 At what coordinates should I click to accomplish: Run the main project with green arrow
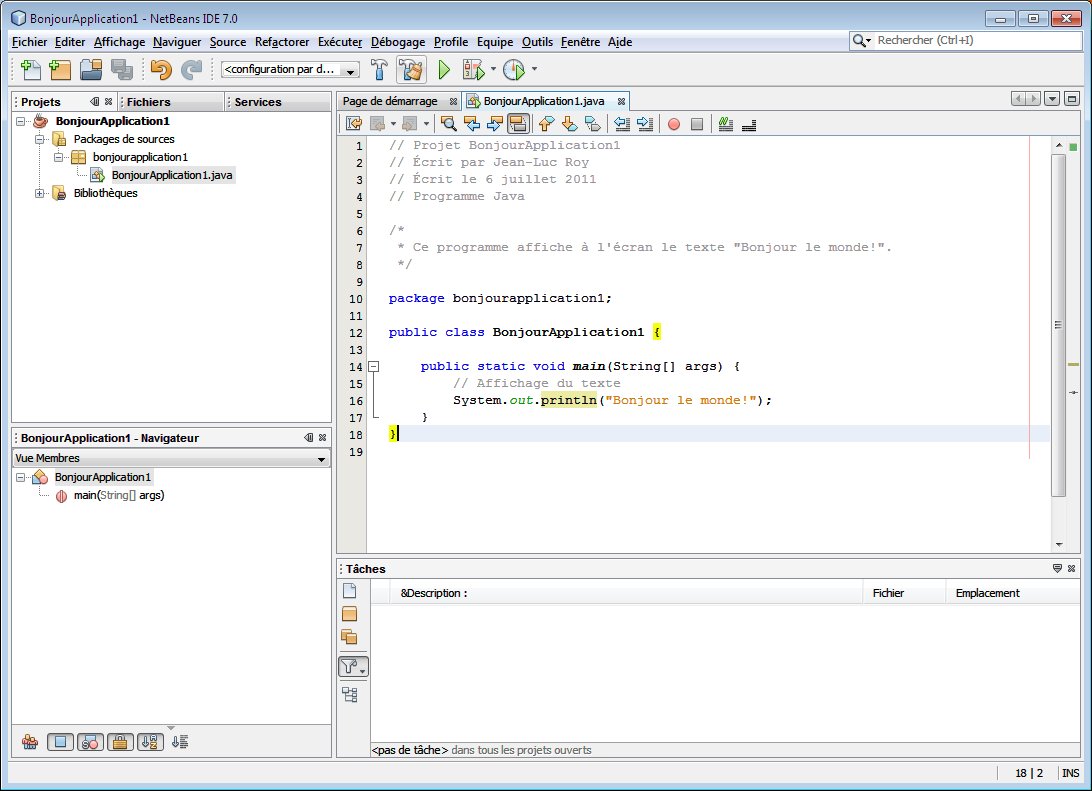click(x=444, y=70)
